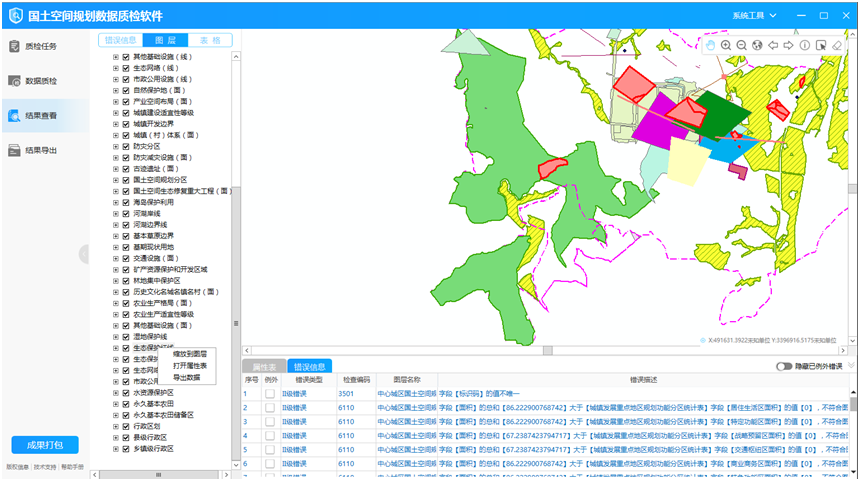
Task: Open 结果导出 in the sidebar
Action: [x=45, y=150]
